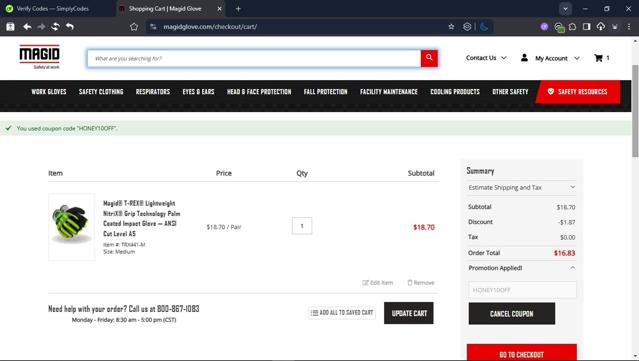
Task: Open Head & Face Protection menu
Action: coord(259,92)
